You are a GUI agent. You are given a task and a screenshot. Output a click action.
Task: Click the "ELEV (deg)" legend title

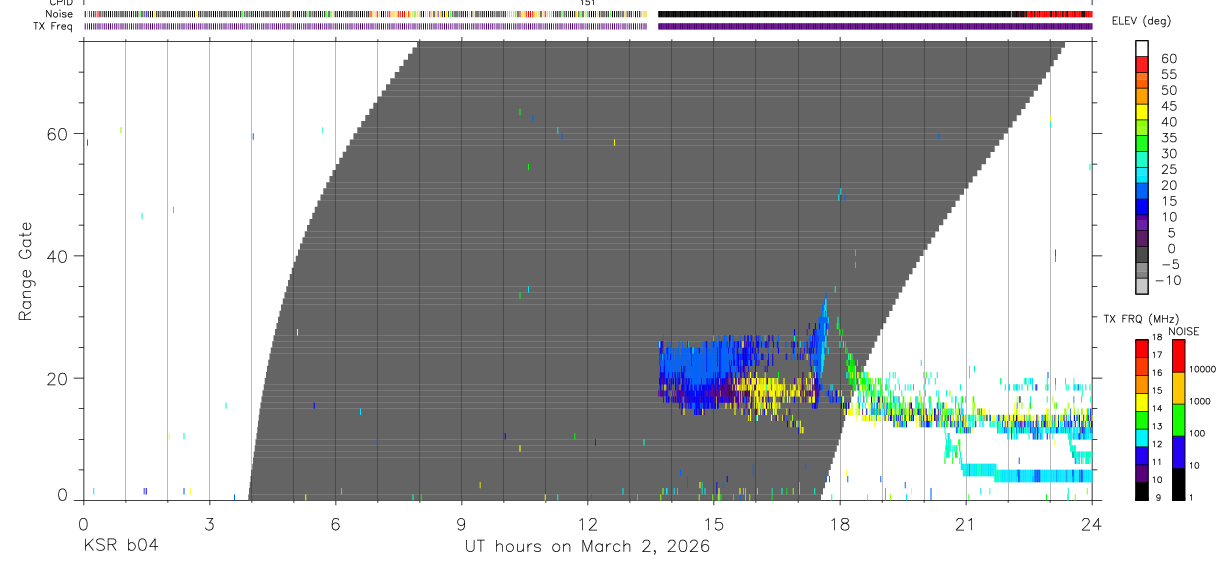tap(1142, 21)
